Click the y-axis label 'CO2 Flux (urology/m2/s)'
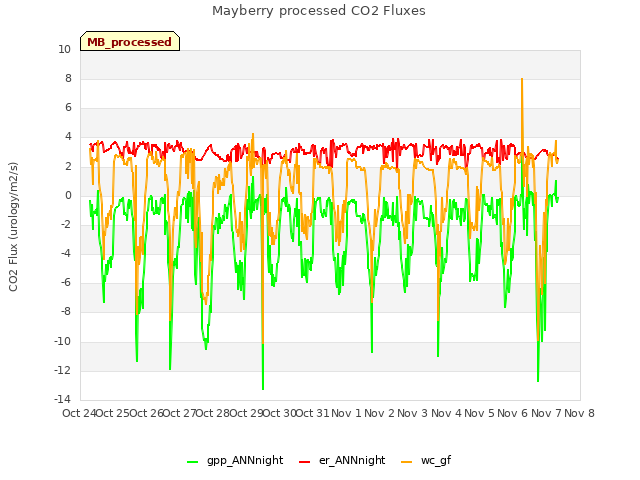This screenshot has height=480, width=640. tap(13, 227)
